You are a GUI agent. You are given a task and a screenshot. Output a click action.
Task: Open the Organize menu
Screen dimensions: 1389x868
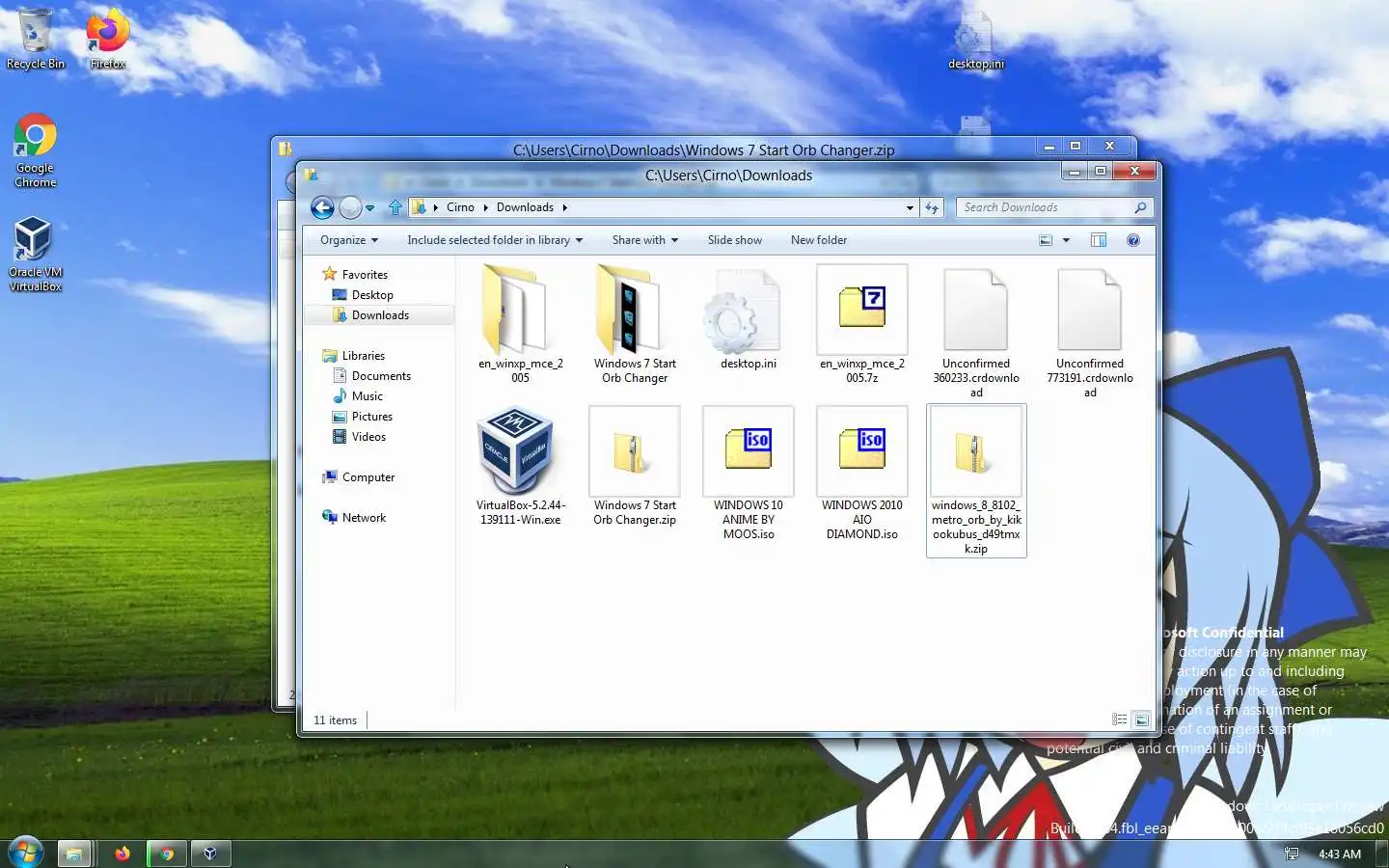pyautogui.click(x=349, y=240)
